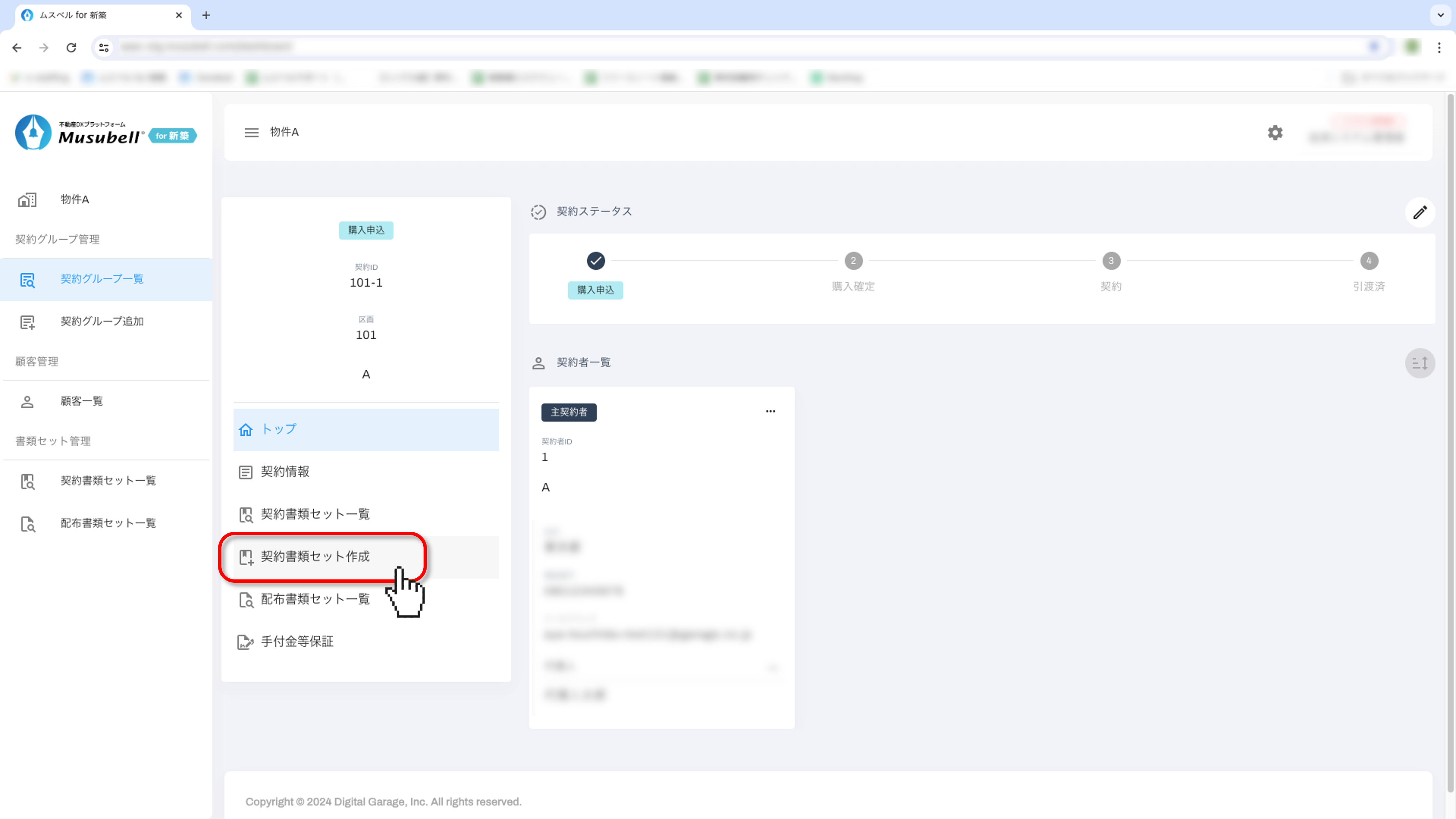Expand the browser tab search chevron

pyautogui.click(x=1441, y=15)
